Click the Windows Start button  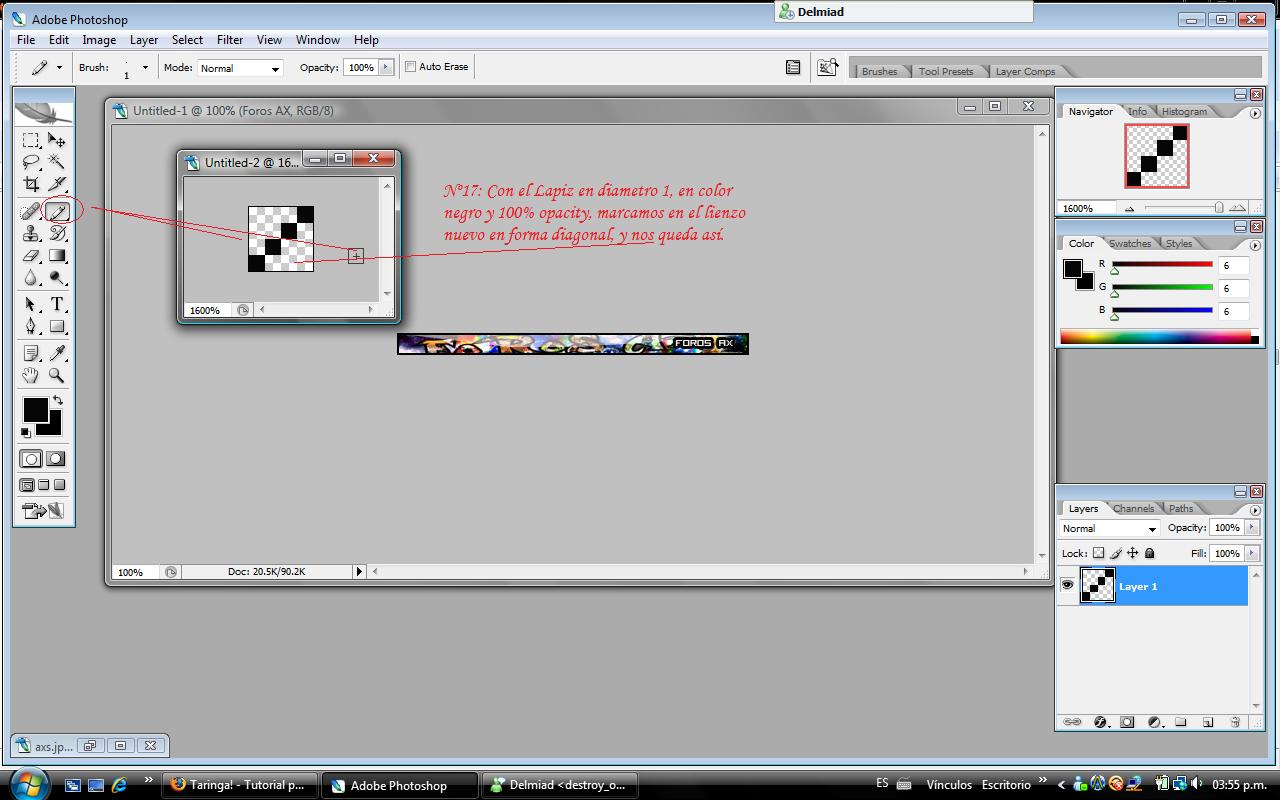click(x=27, y=783)
